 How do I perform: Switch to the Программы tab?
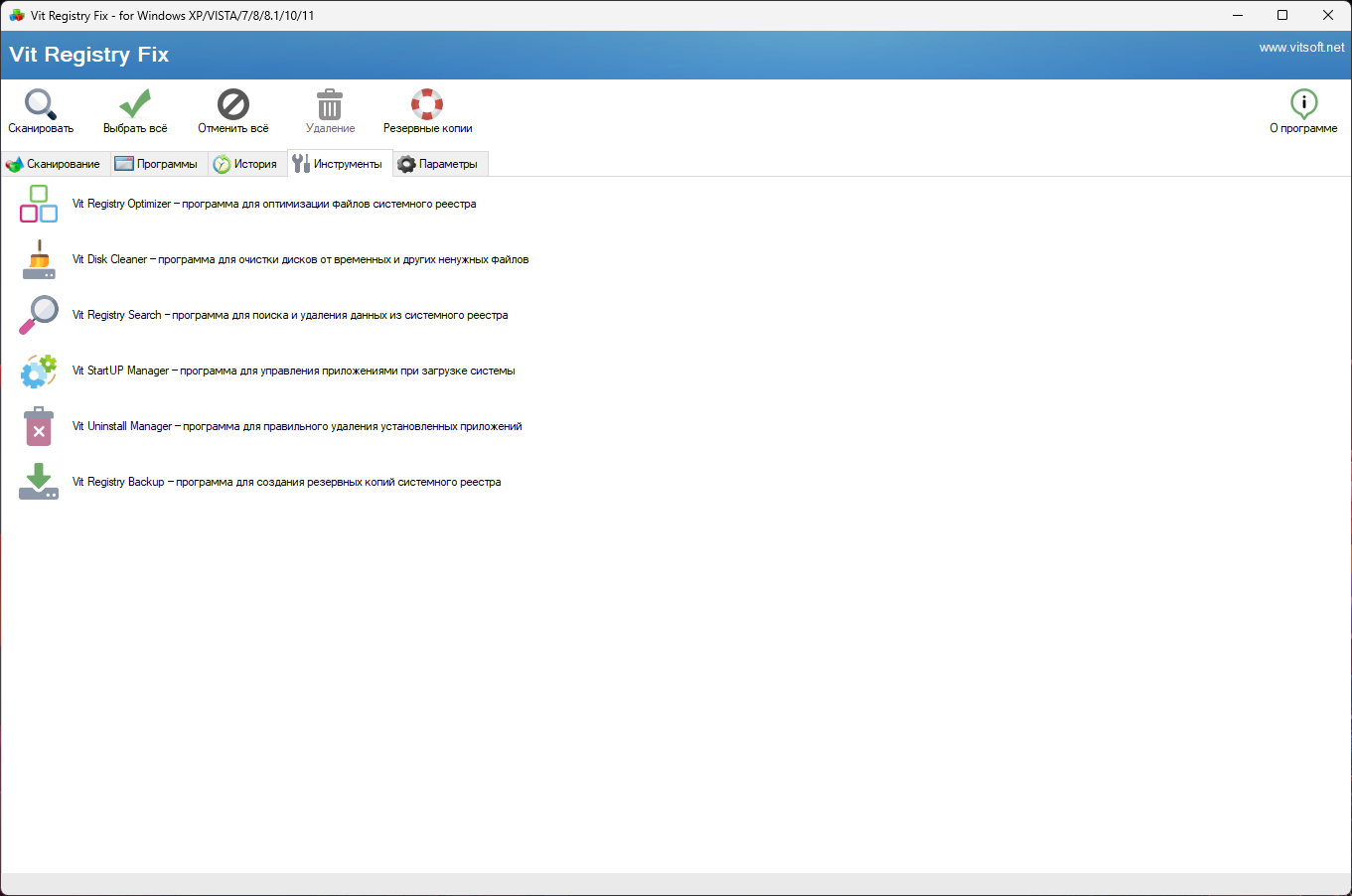pyautogui.click(x=158, y=164)
